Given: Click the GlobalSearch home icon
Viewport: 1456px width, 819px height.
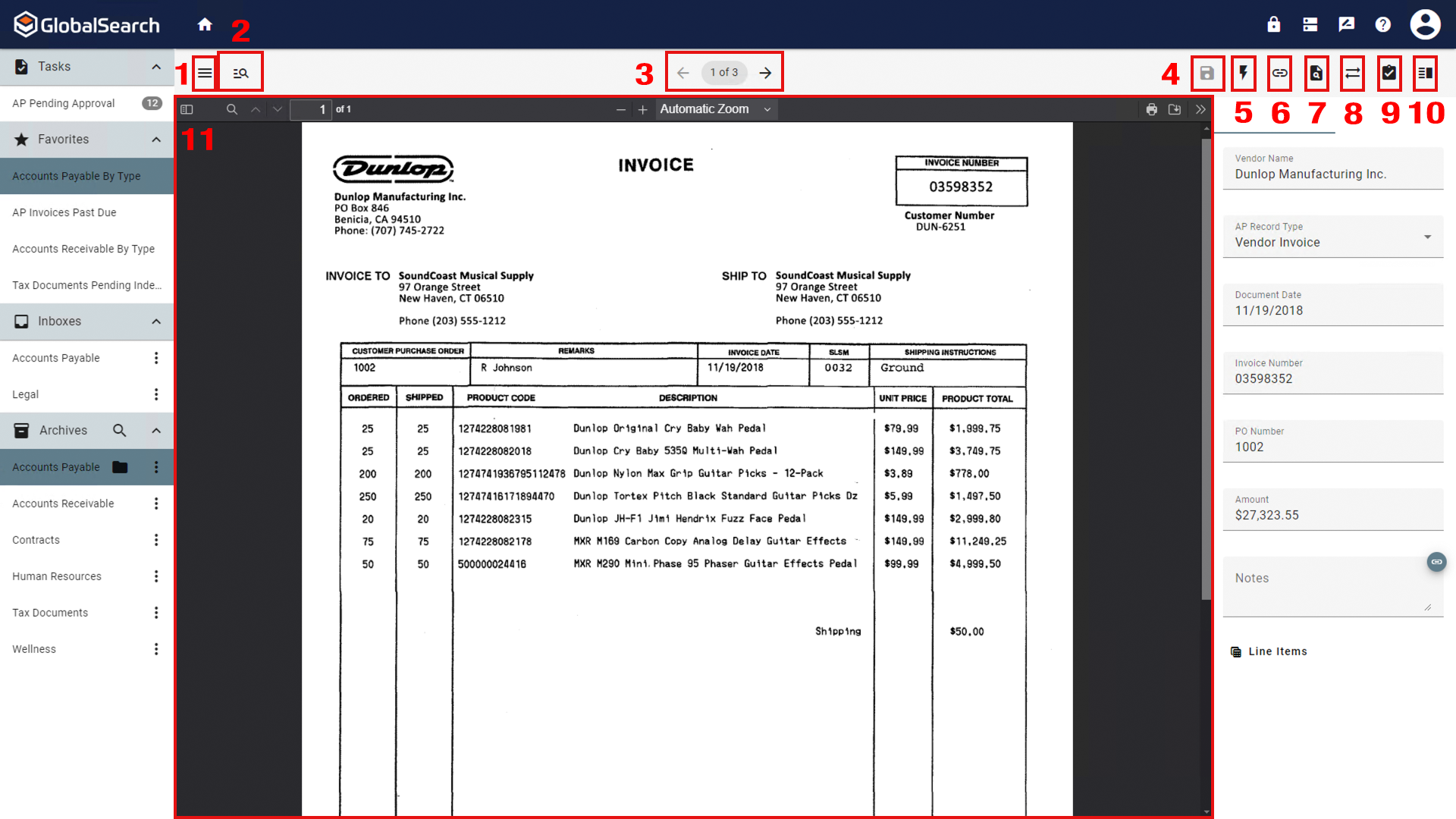Looking at the screenshot, I should pos(204,24).
